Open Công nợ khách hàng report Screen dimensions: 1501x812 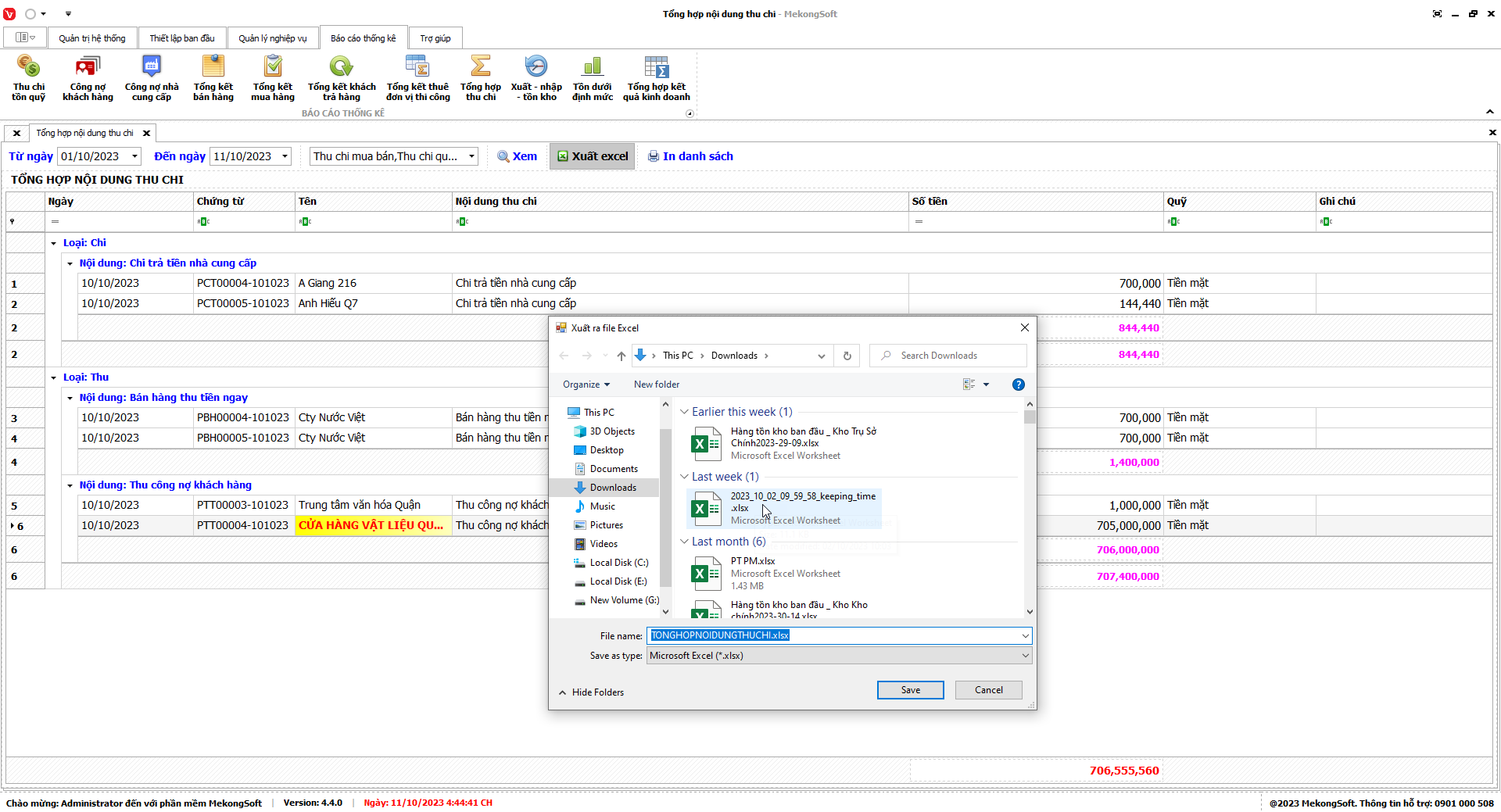(x=88, y=78)
